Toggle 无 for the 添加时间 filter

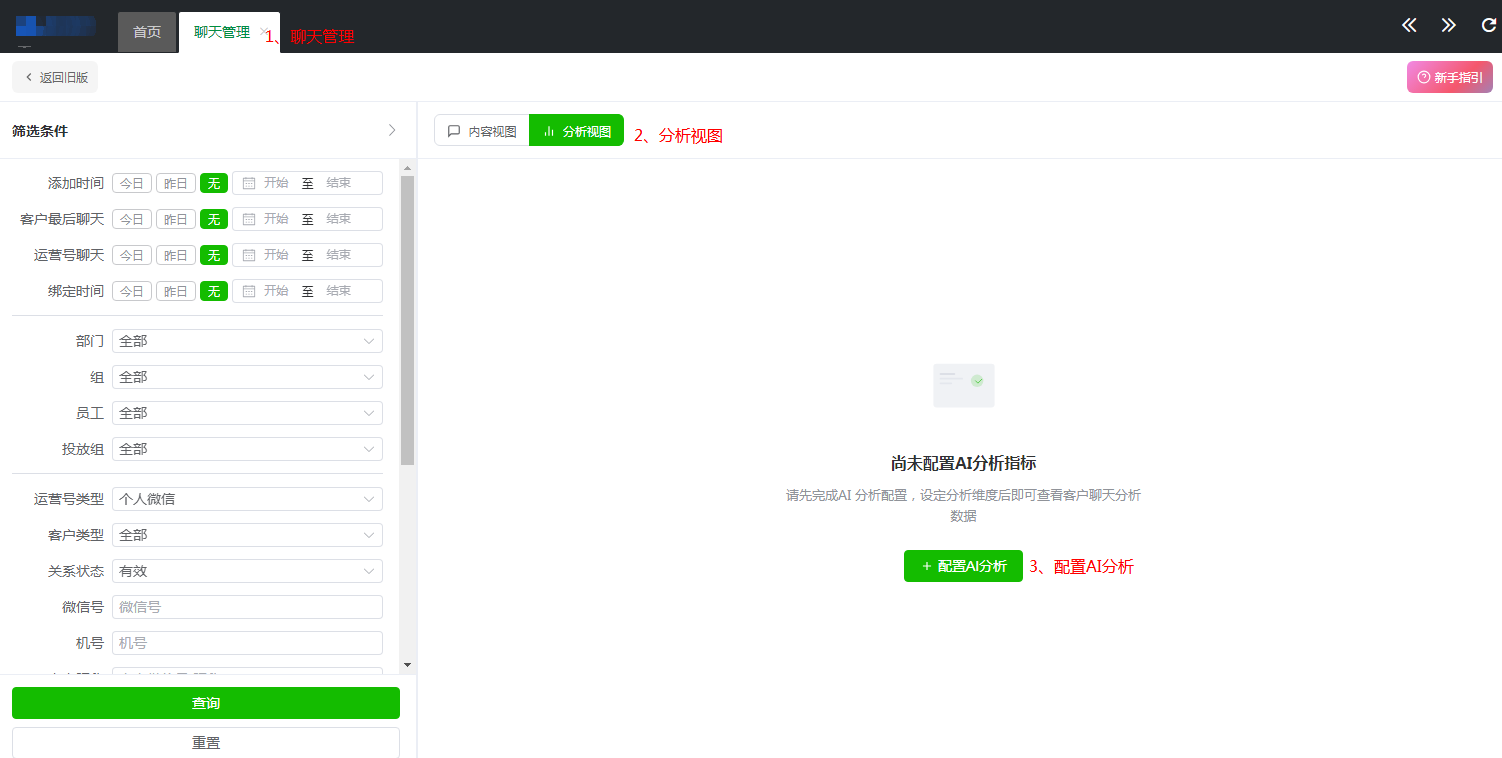pyautogui.click(x=213, y=182)
